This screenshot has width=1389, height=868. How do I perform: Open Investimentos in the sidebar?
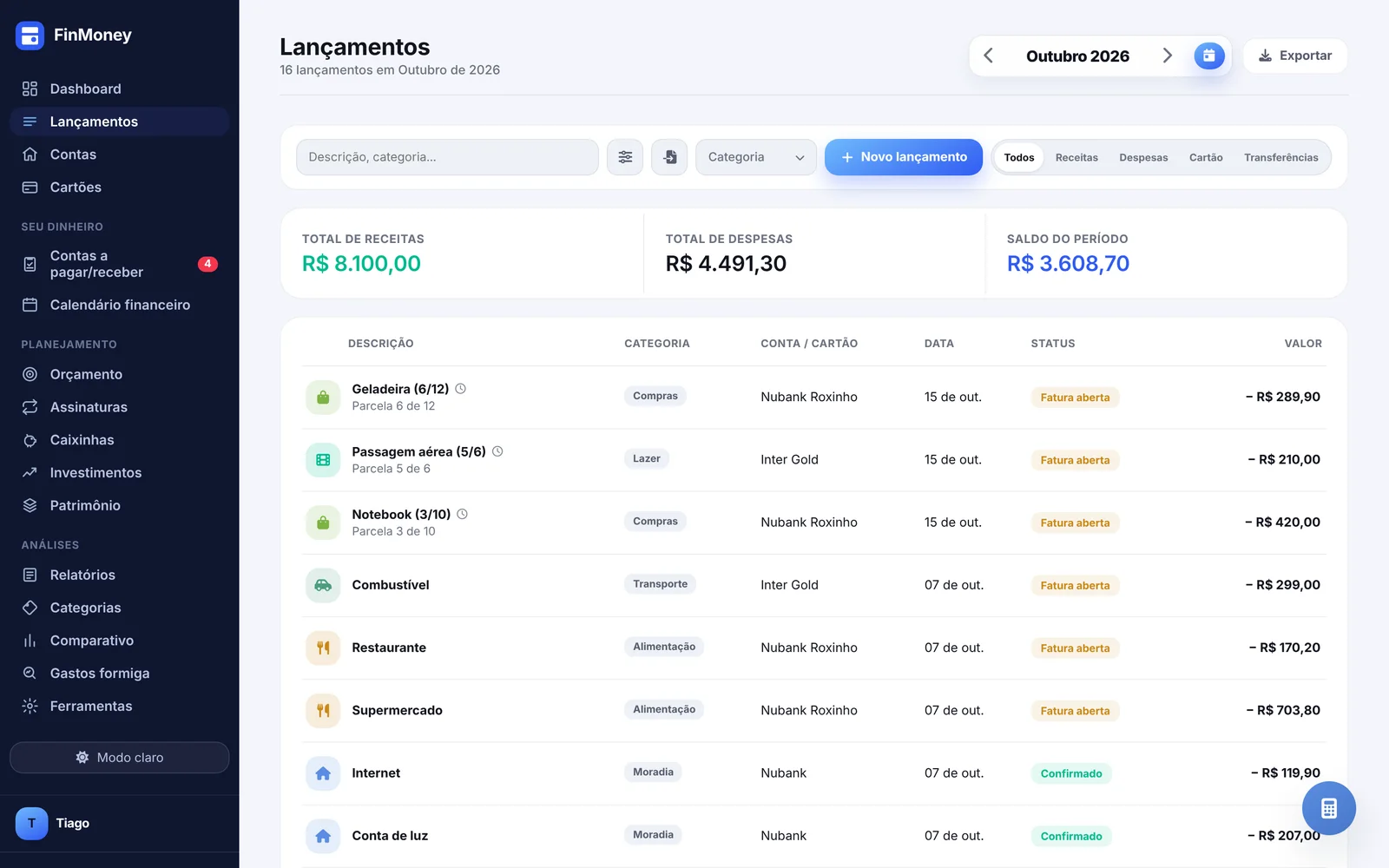pos(120,473)
